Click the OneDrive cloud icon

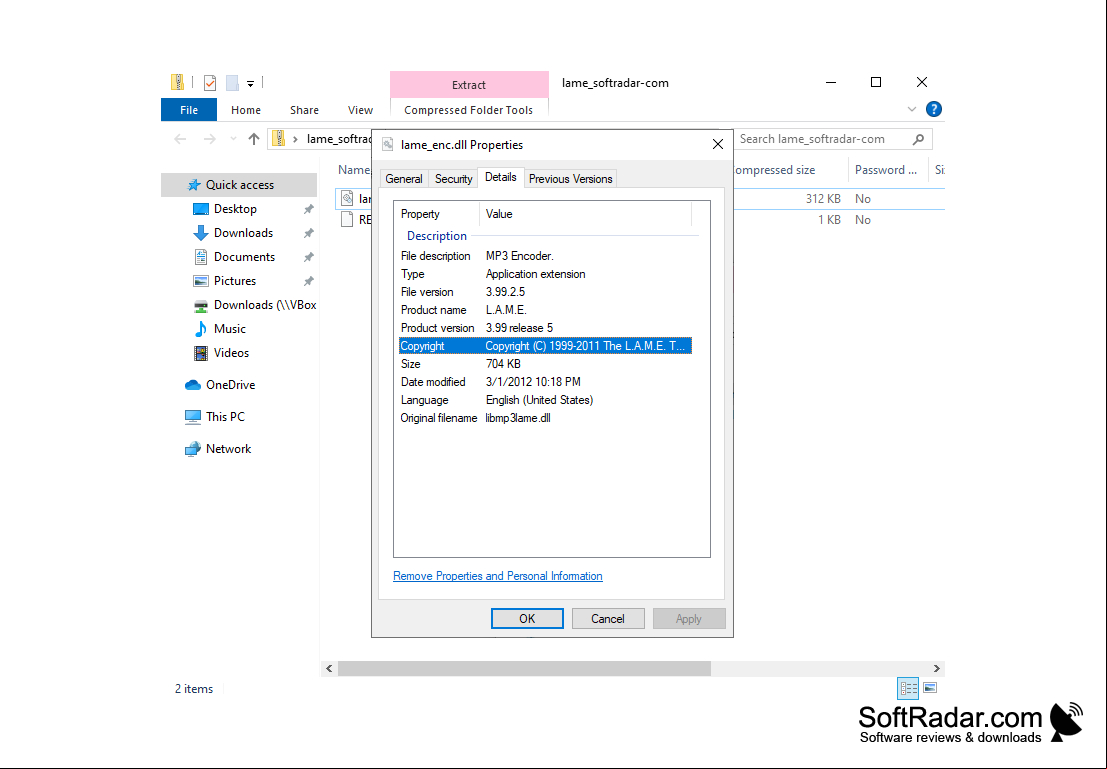pyautogui.click(x=193, y=385)
